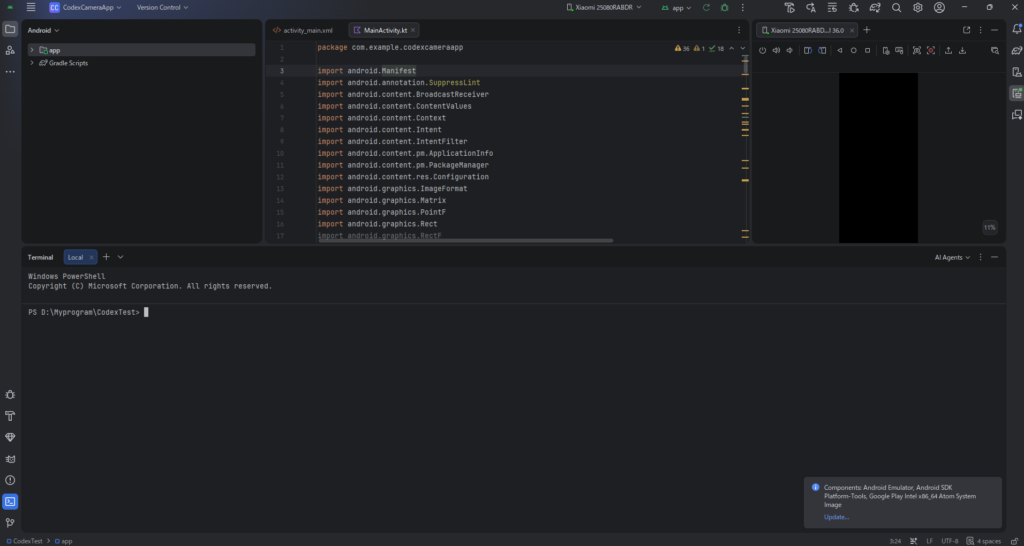Viewport: 1024px width, 546px height.
Task: Show more tool windows ellipsis
Action: pyautogui.click(x=10, y=72)
